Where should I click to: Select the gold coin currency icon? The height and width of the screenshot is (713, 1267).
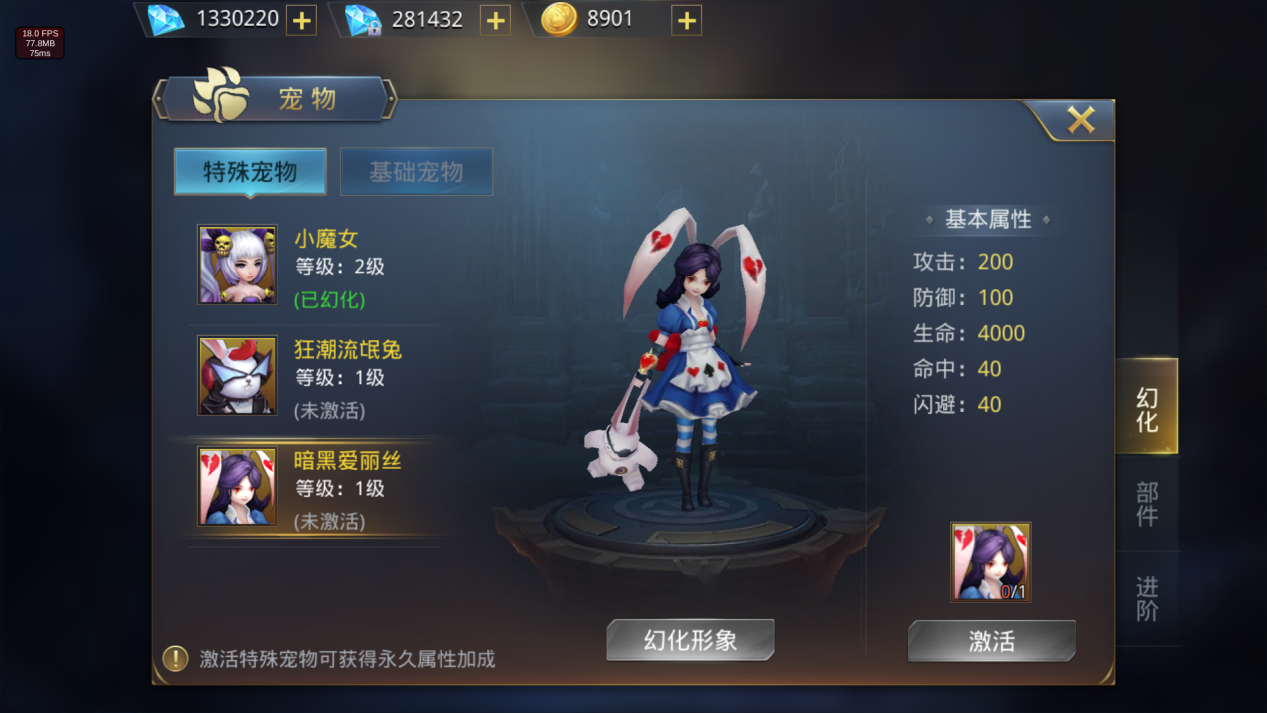click(559, 20)
